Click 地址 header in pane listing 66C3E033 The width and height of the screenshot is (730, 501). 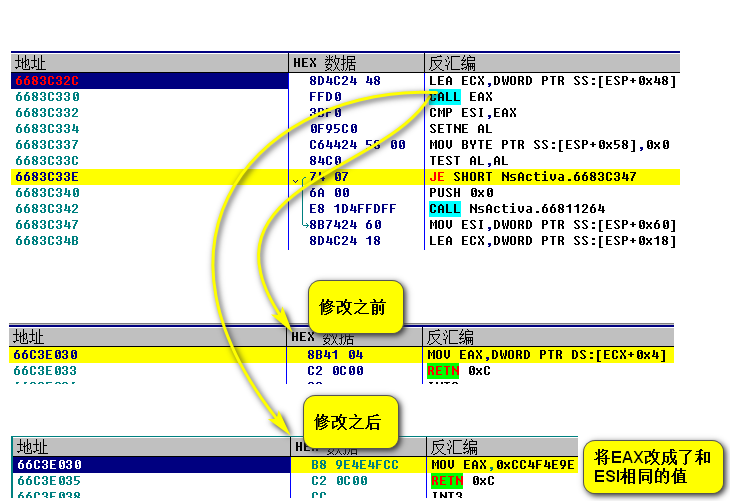[x=28, y=337]
